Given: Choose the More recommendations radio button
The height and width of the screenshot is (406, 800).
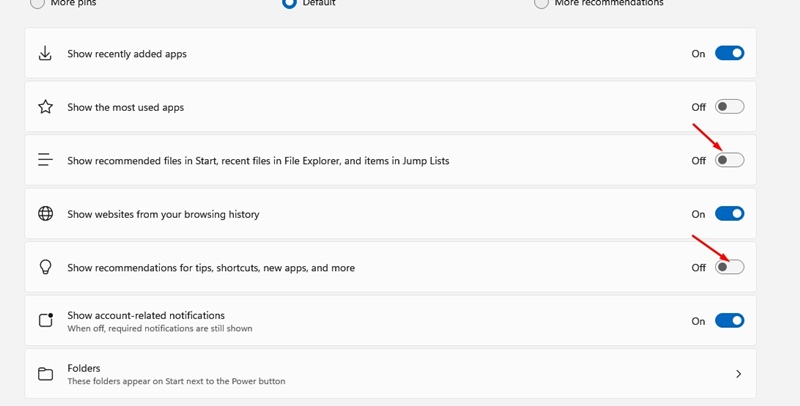Looking at the screenshot, I should [541, 3].
